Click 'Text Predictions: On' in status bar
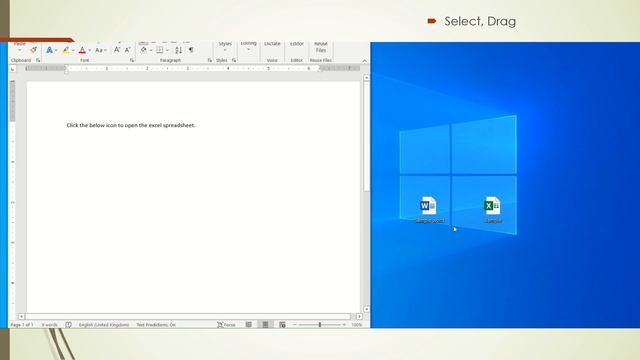Image resolution: width=640 pixels, height=360 pixels. click(156, 325)
